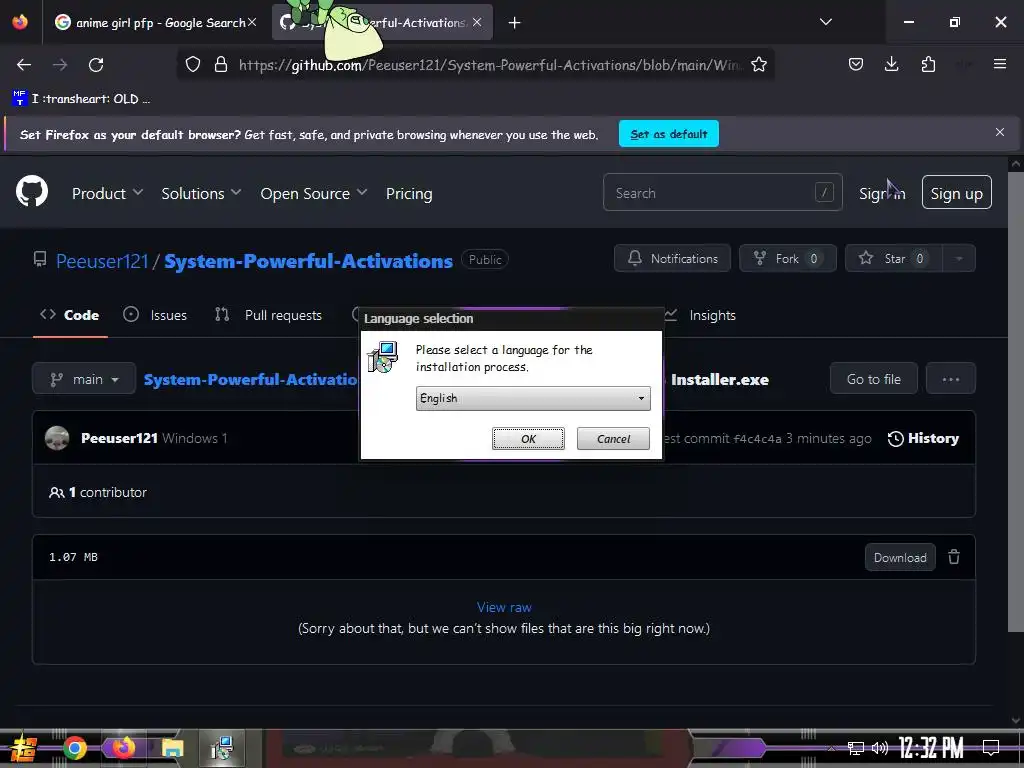Open the Pricing page link
The image size is (1024, 768).
(409, 193)
